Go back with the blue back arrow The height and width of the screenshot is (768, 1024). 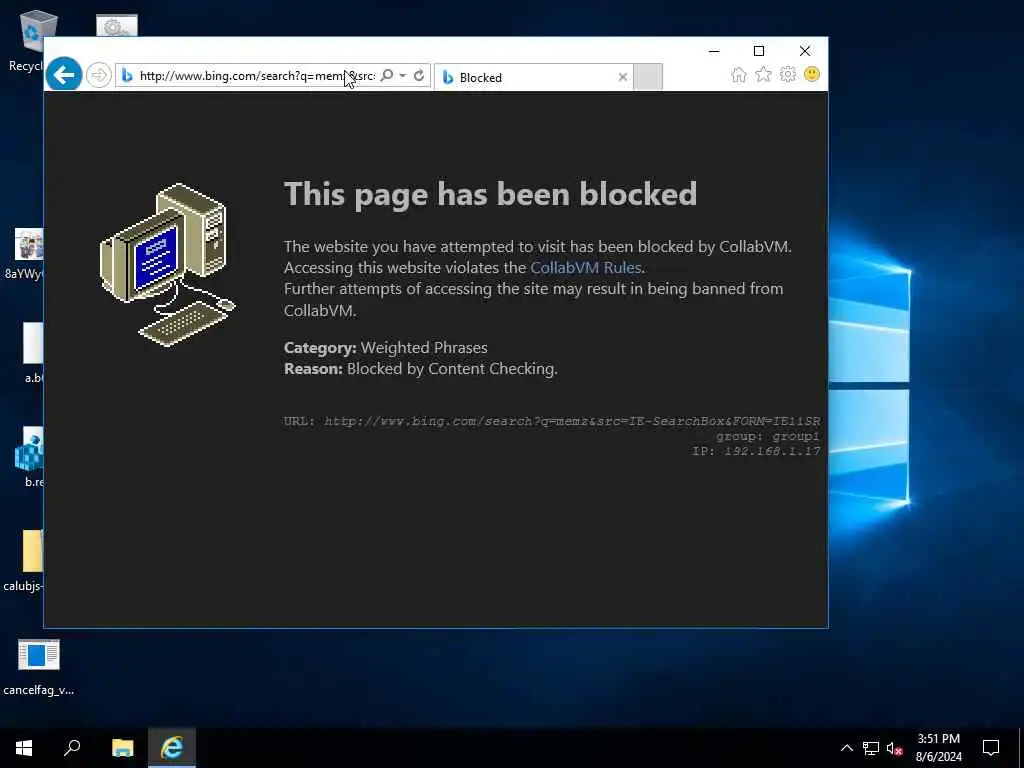click(64, 75)
